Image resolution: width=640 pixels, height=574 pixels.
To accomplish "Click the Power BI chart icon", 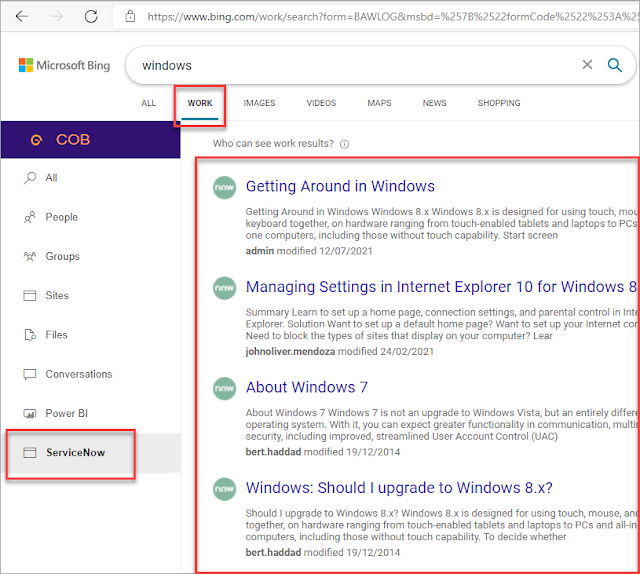I will click(30, 414).
